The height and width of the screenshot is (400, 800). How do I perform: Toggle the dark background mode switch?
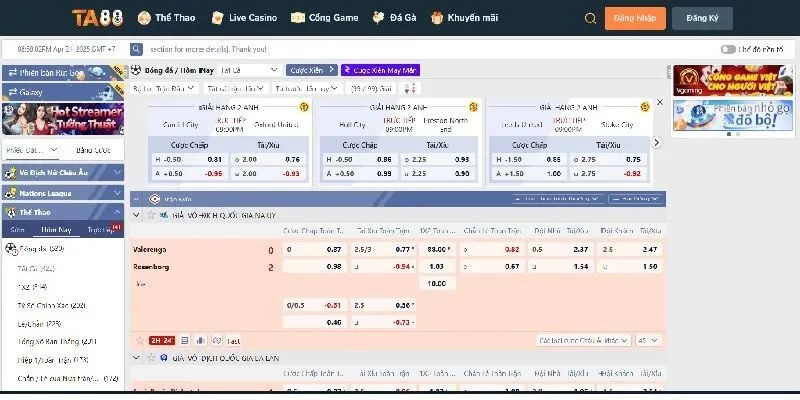[728, 48]
